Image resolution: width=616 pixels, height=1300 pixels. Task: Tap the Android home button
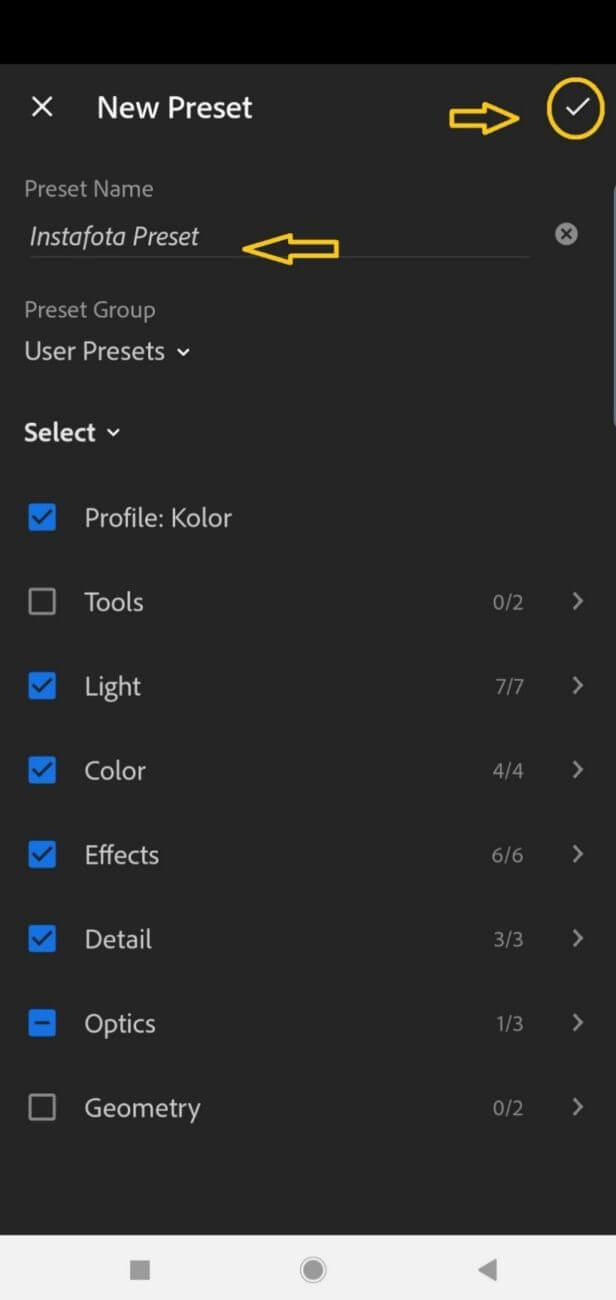[x=313, y=1270]
